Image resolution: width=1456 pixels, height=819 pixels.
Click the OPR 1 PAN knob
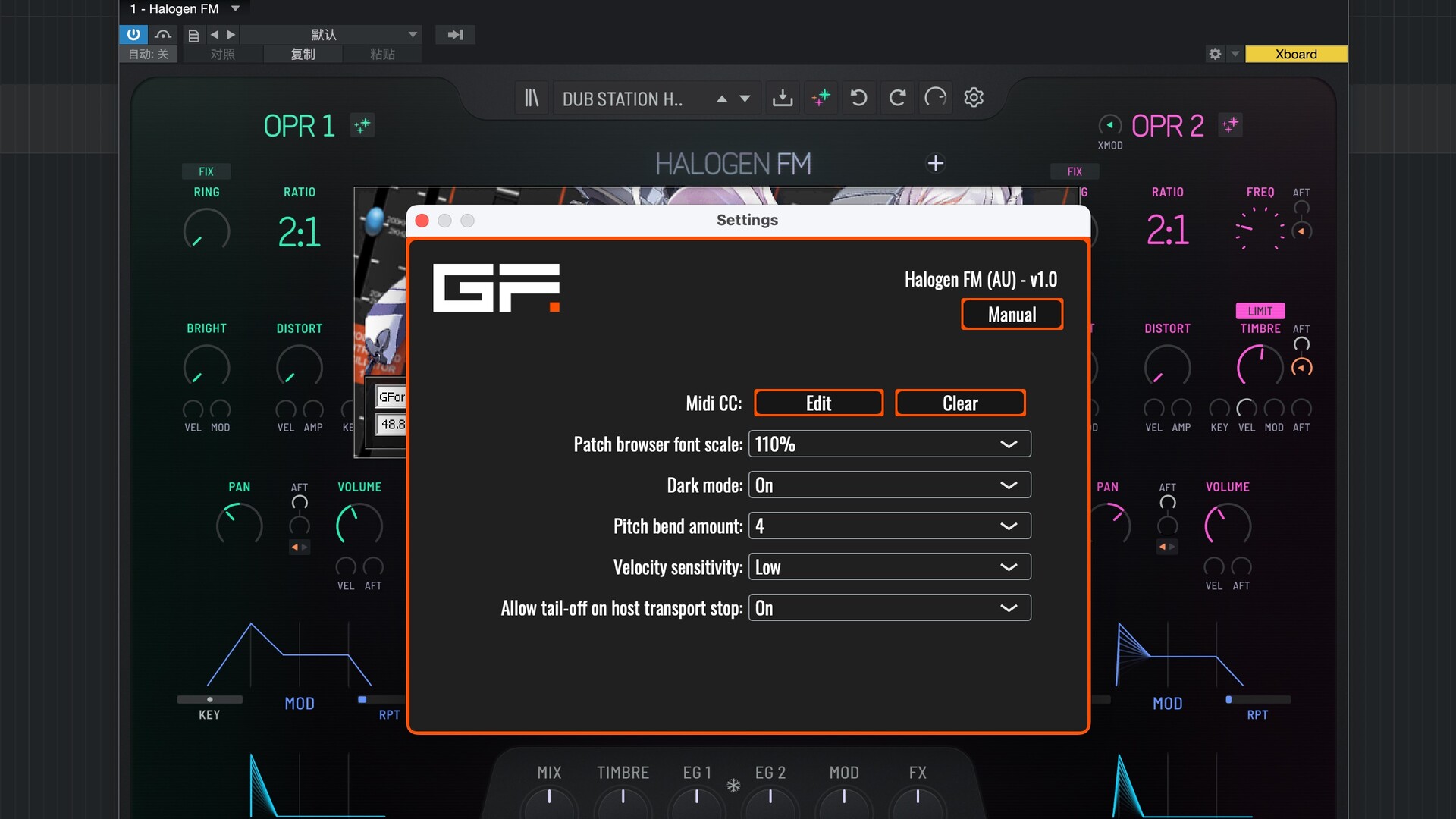coord(240,525)
